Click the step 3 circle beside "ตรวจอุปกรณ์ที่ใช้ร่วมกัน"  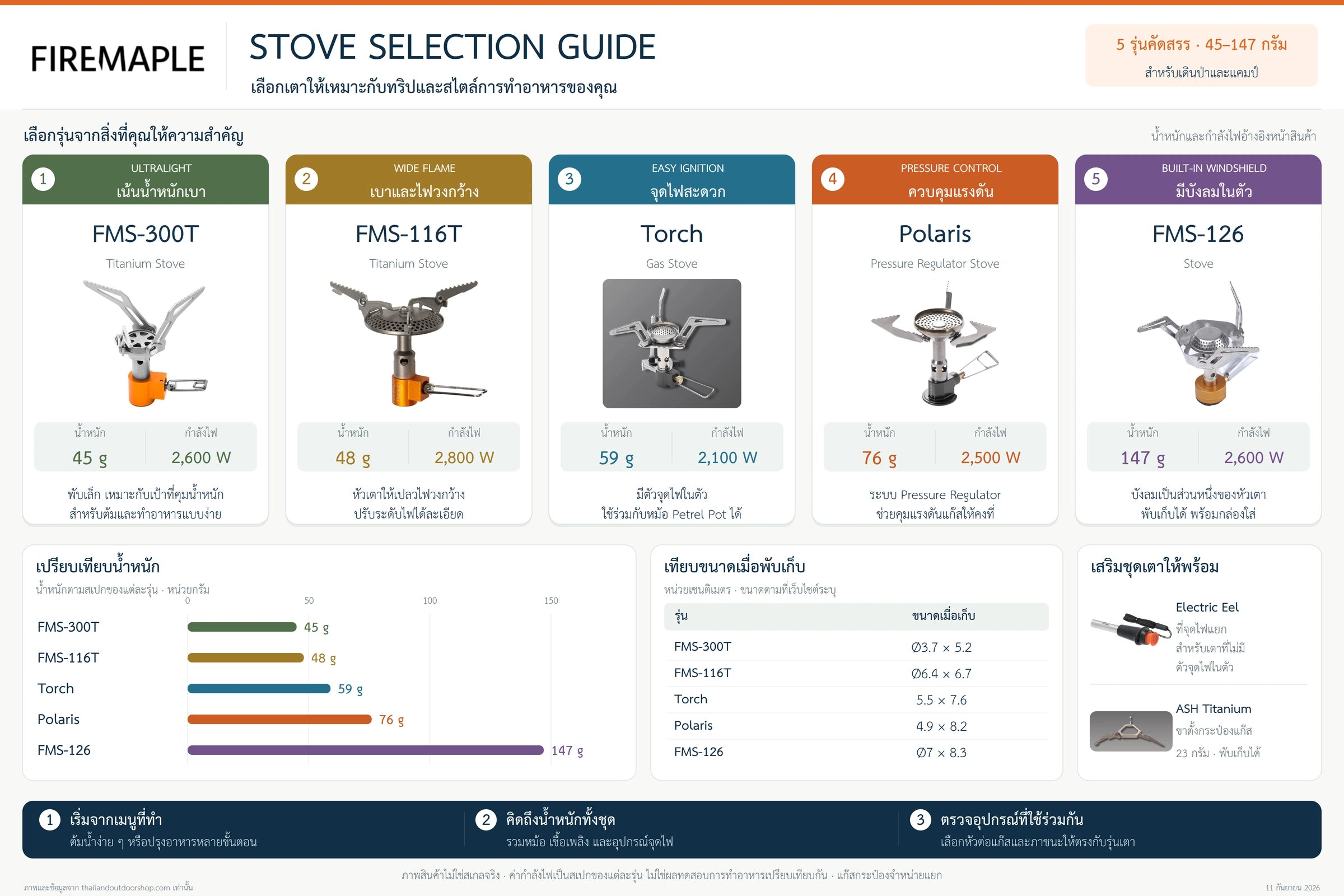coord(920,820)
